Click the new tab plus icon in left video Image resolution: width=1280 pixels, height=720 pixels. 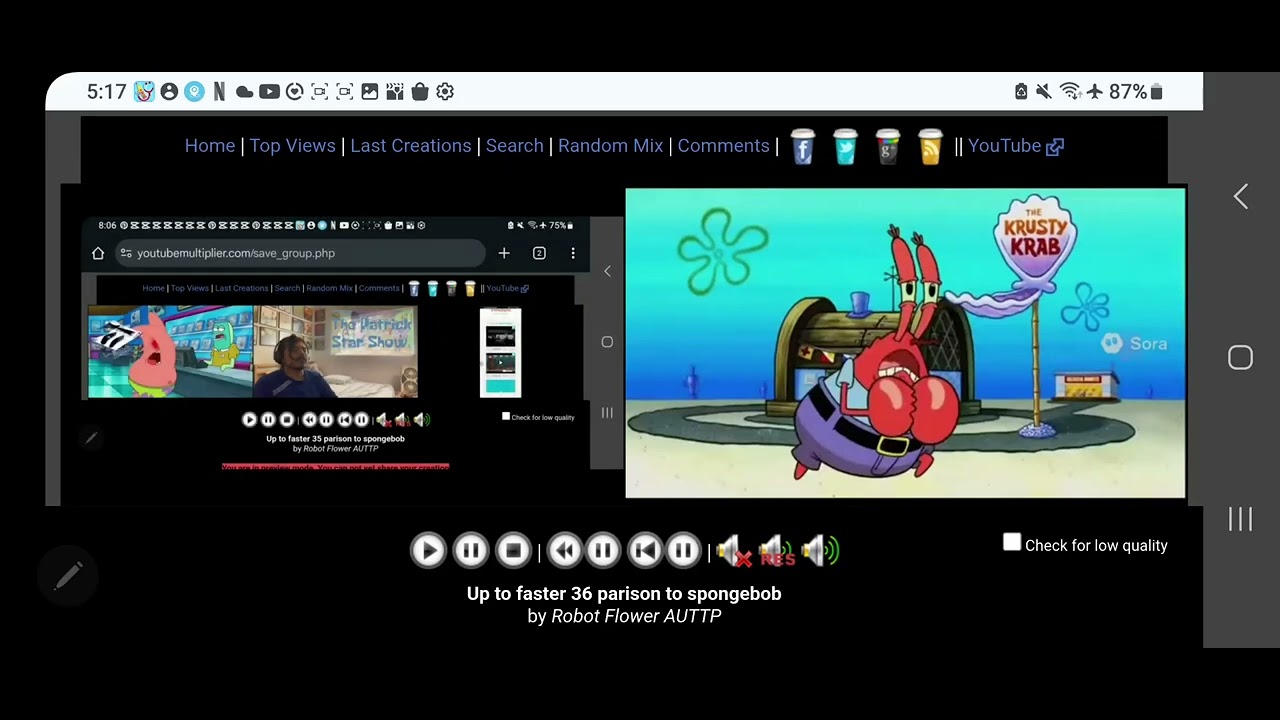pyautogui.click(x=504, y=253)
